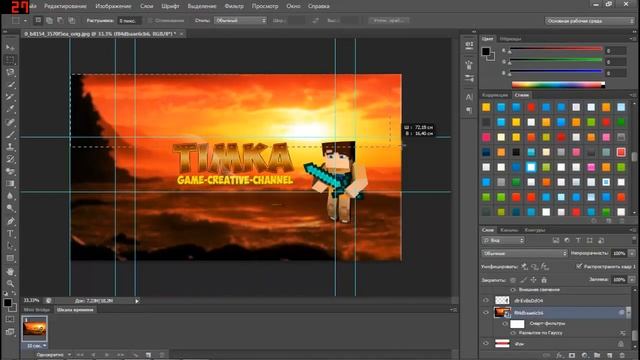Image resolution: width=640 pixels, height=360 pixels.
Task: Switch to the Коррекция tab
Action: tap(495, 95)
